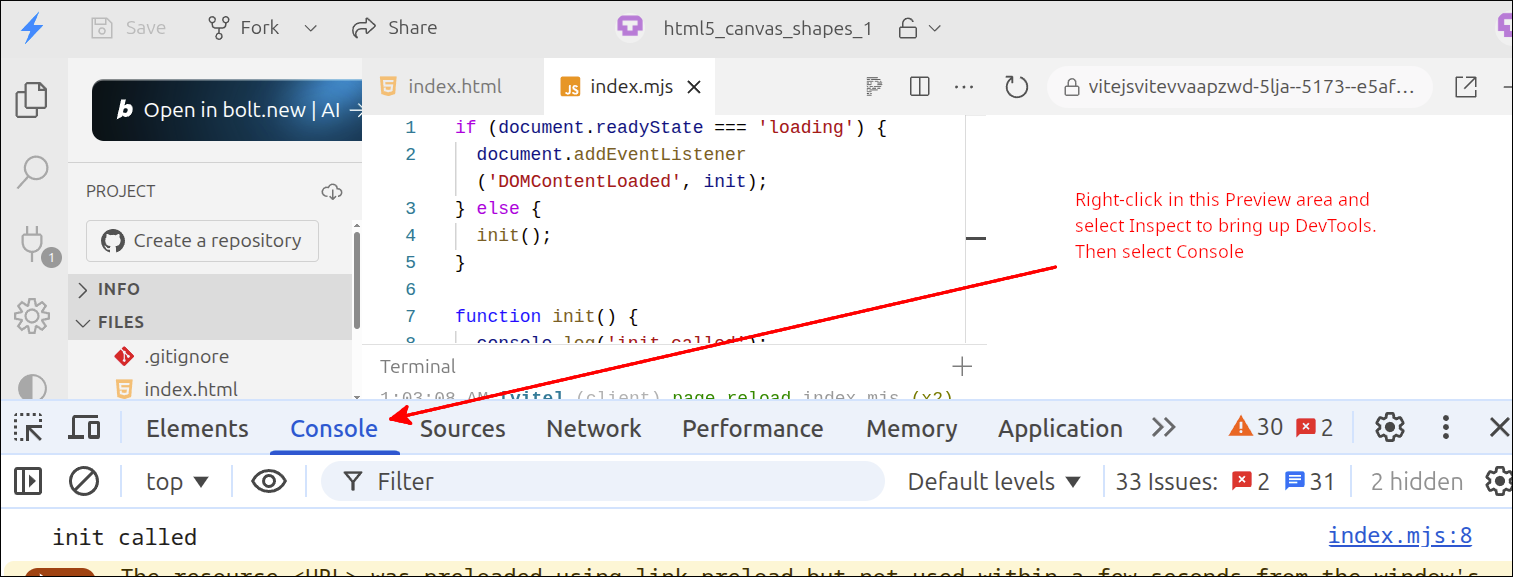The height and width of the screenshot is (577, 1513).
Task: Open the DevTools settings gear
Action: click(1389, 428)
